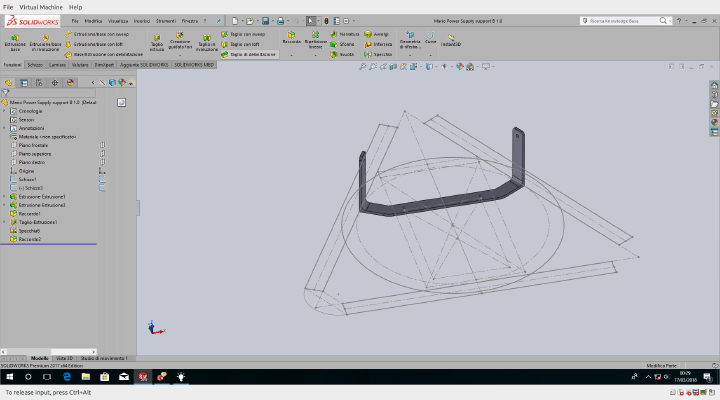The width and height of the screenshot is (720, 400).
Task: Open dropdown under Raccordo tool
Action: 291,56
